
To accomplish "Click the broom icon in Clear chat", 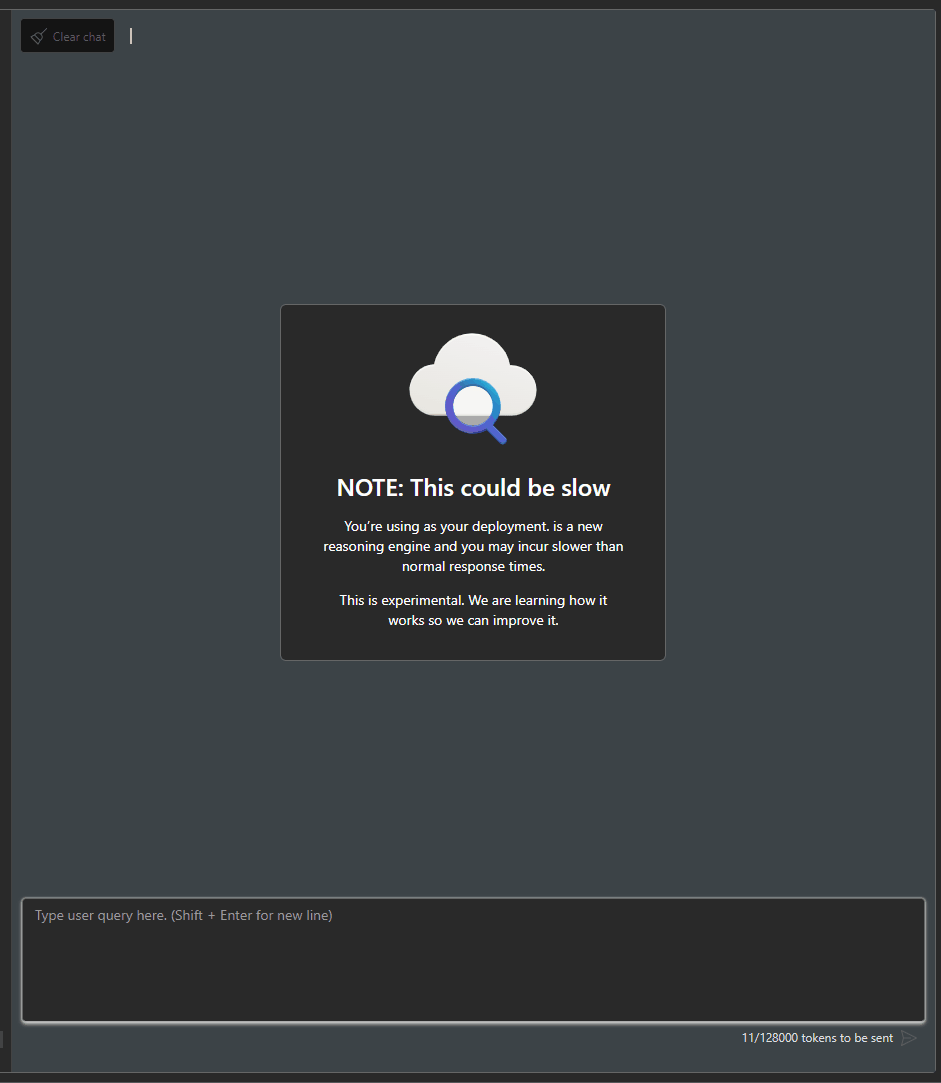I will (x=39, y=37).
